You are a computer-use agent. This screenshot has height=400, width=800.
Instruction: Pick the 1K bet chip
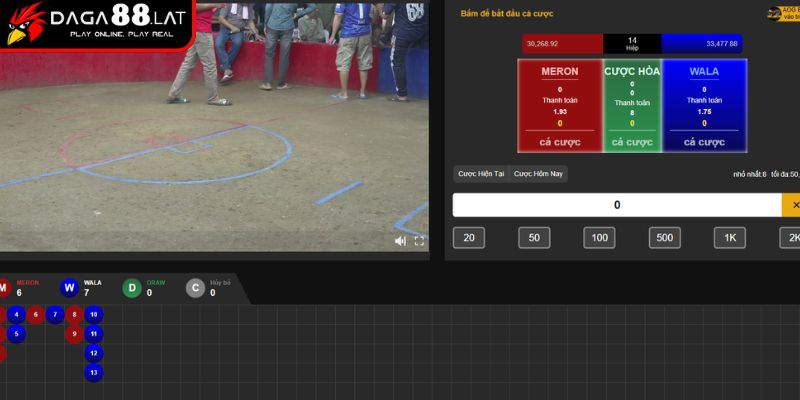[x=729, y=238]
